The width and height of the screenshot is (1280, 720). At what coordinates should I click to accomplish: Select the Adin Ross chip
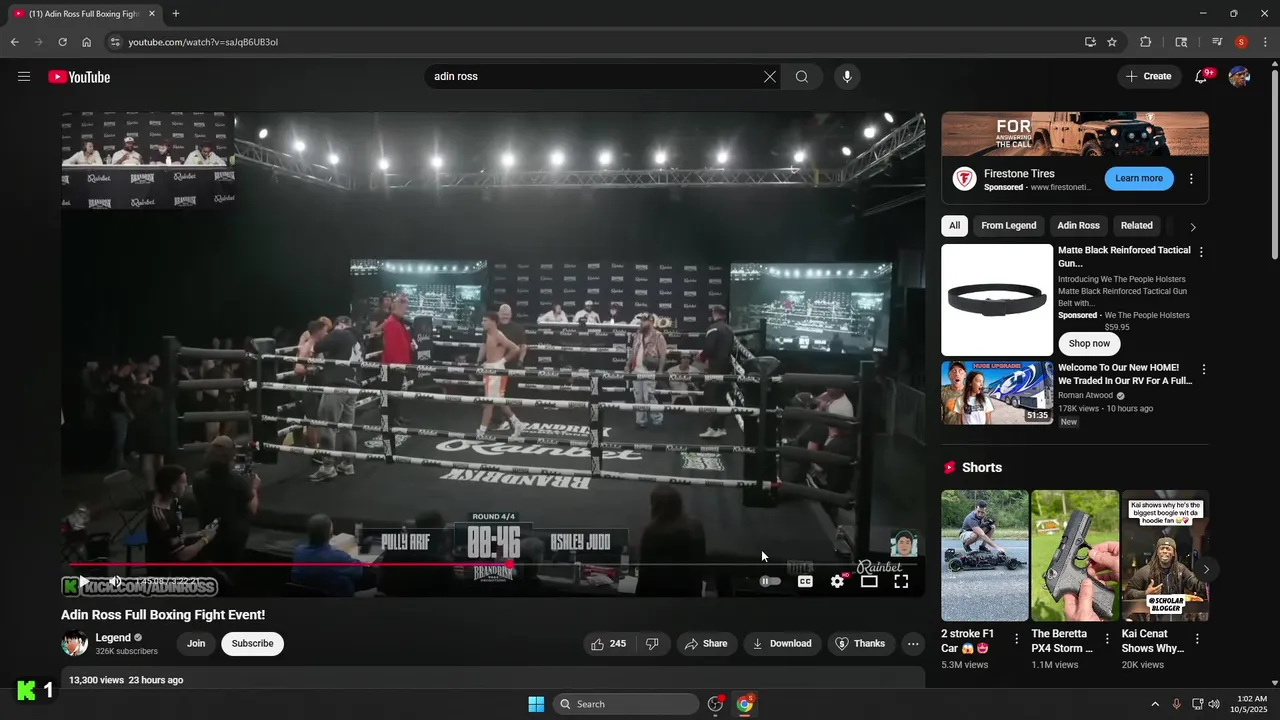click(x=1078, y=226)
